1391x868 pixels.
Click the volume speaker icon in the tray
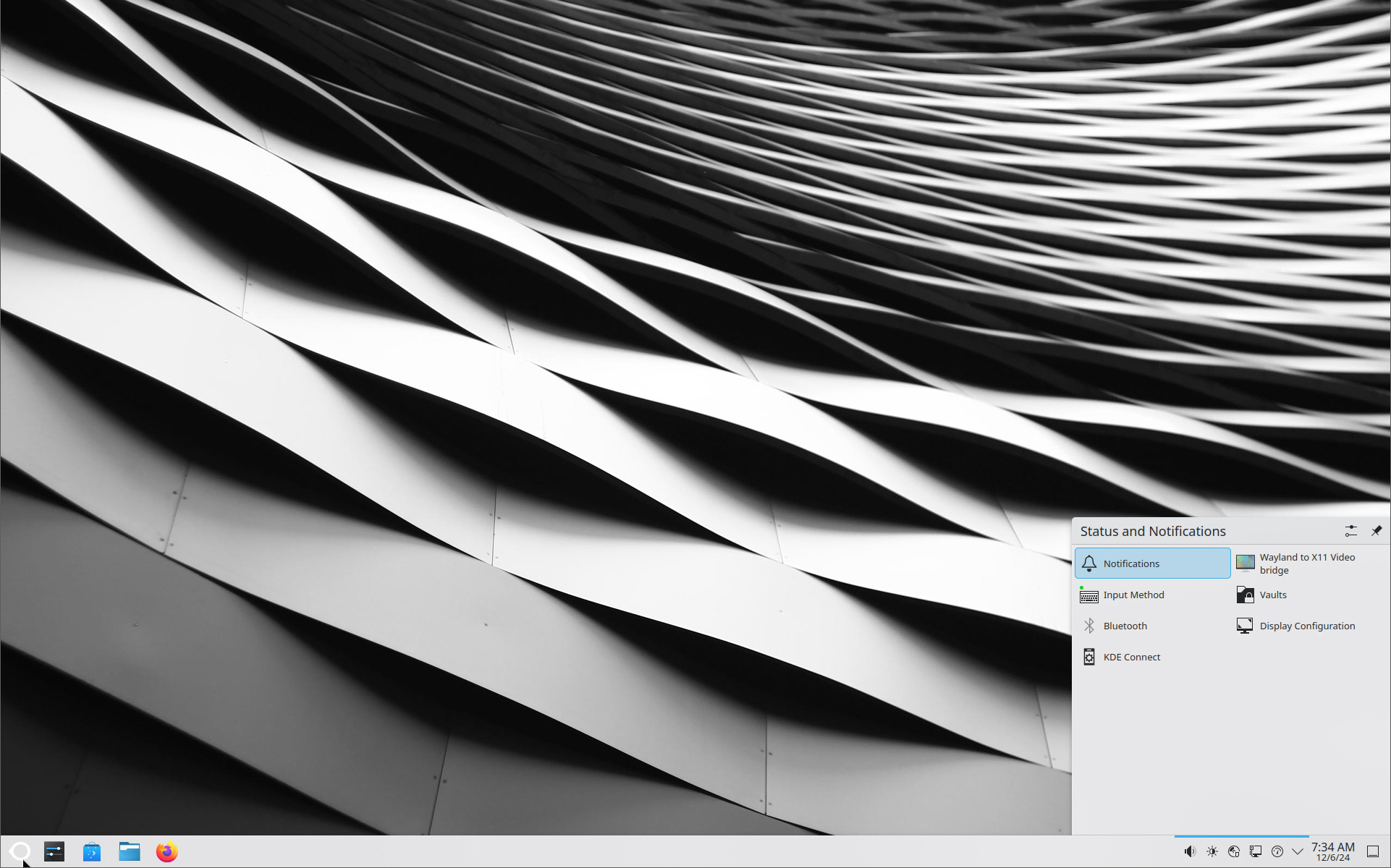pos(1190,851)
